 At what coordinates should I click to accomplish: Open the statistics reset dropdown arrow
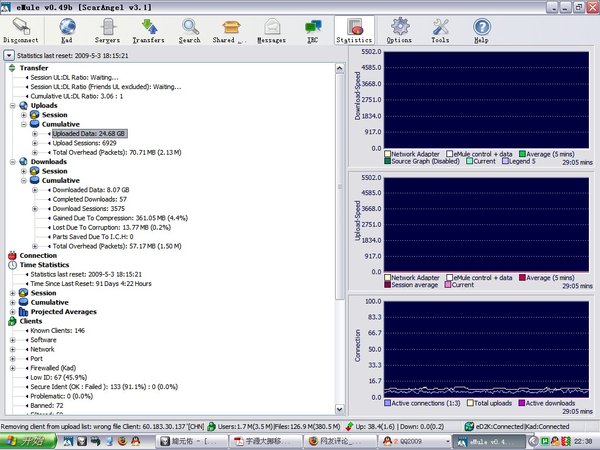9,55
